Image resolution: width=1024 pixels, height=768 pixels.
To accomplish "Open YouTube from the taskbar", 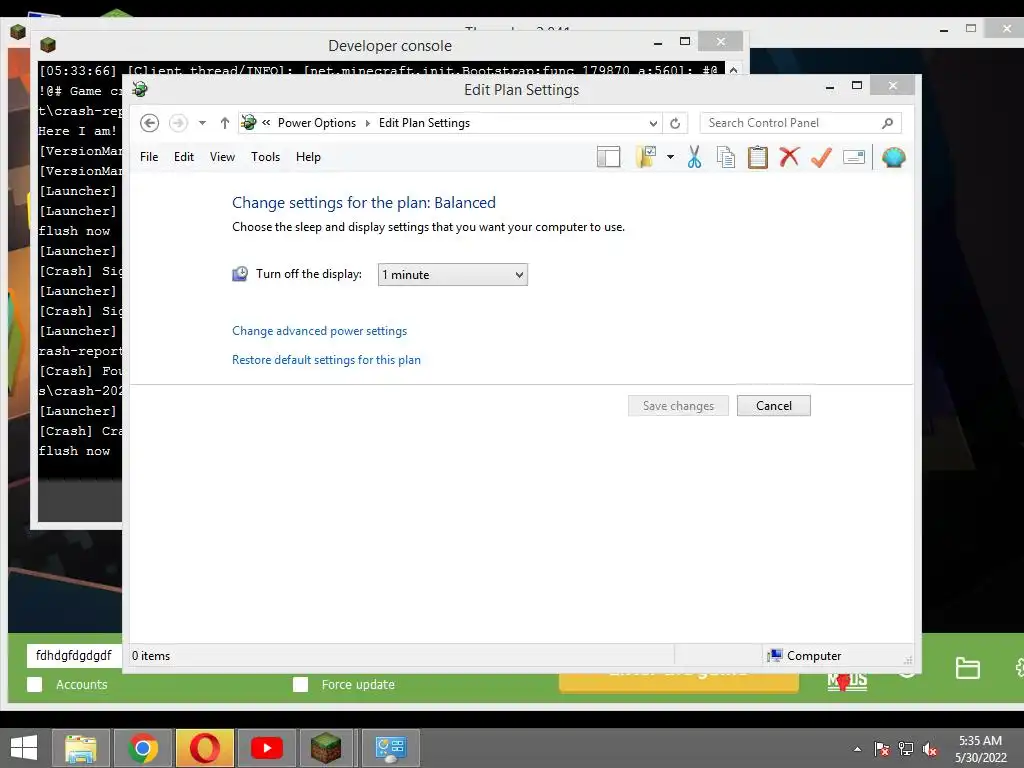I will point(266,748).
